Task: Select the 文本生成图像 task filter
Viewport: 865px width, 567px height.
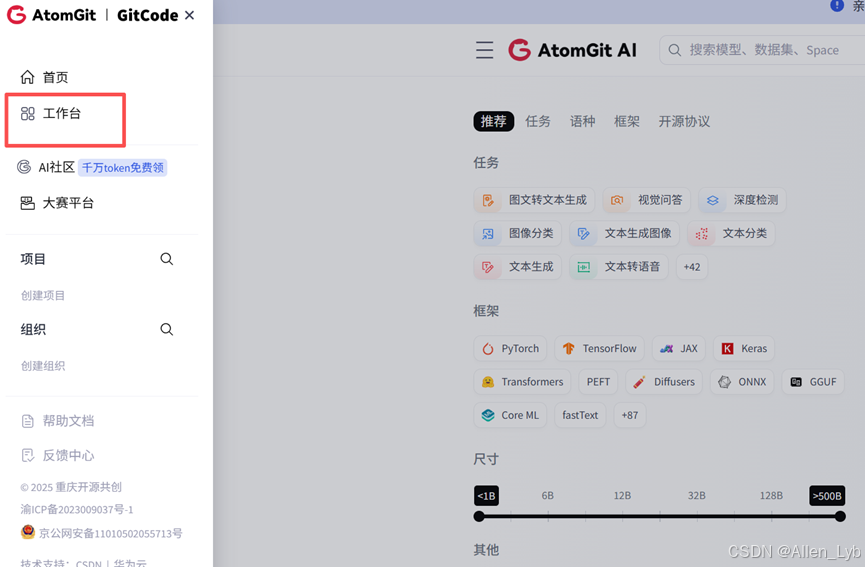Action: point(624,234)
